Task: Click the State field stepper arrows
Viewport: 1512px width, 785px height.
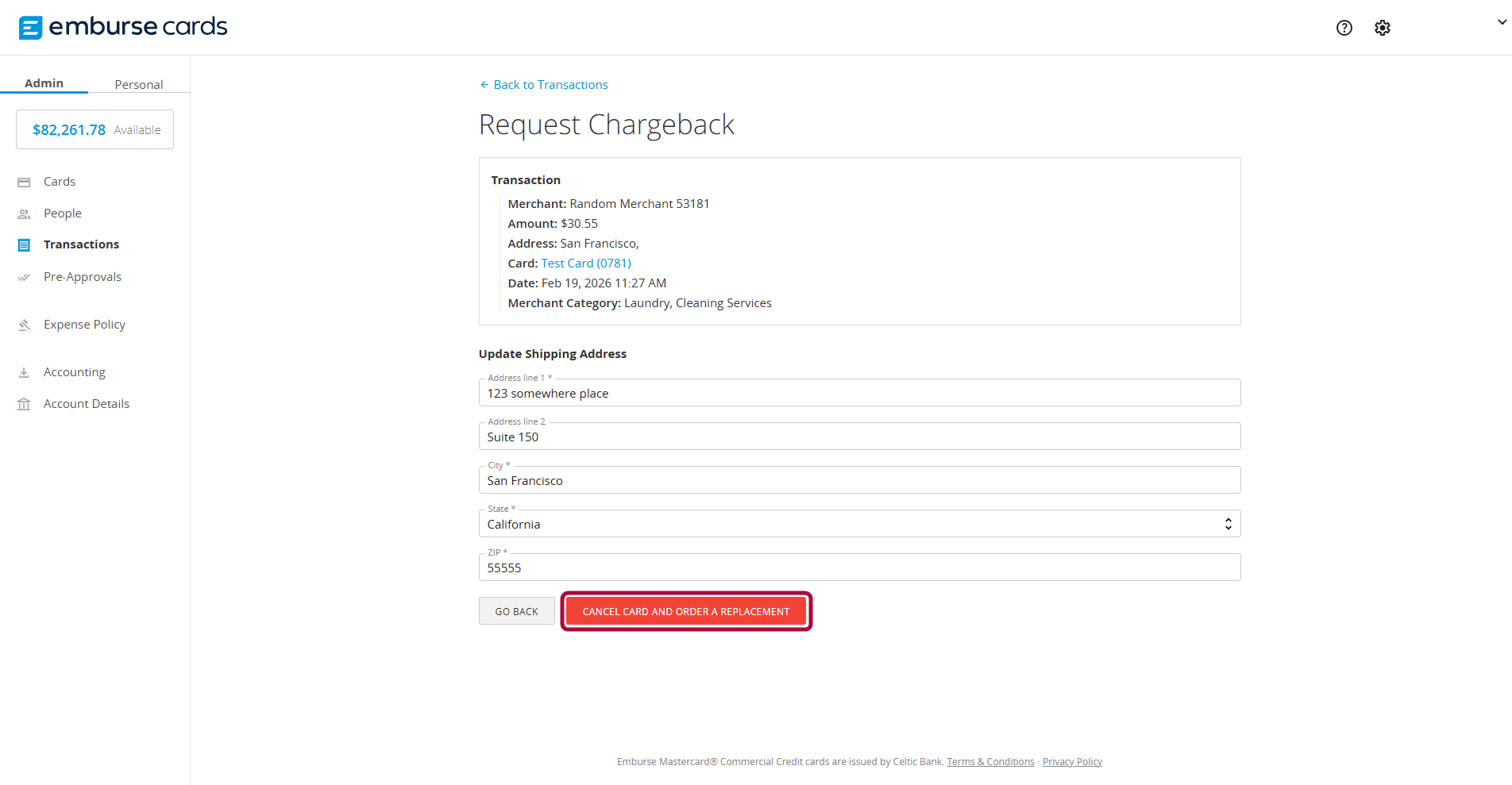Action: pyautogui.click(x=1228, y=523)
